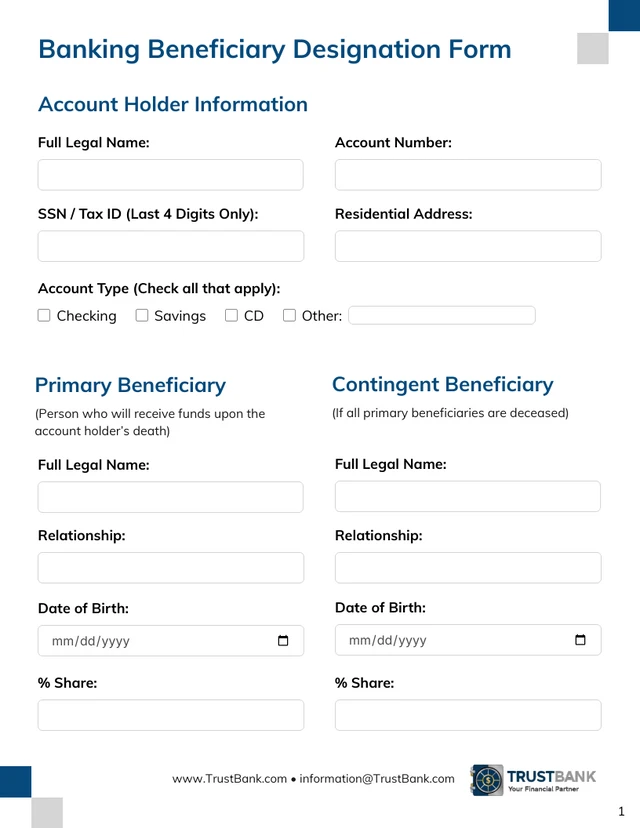Click into the Residential Address field
Image resolution: width=640 pixels, height=828 pixels.
(468, 246)
